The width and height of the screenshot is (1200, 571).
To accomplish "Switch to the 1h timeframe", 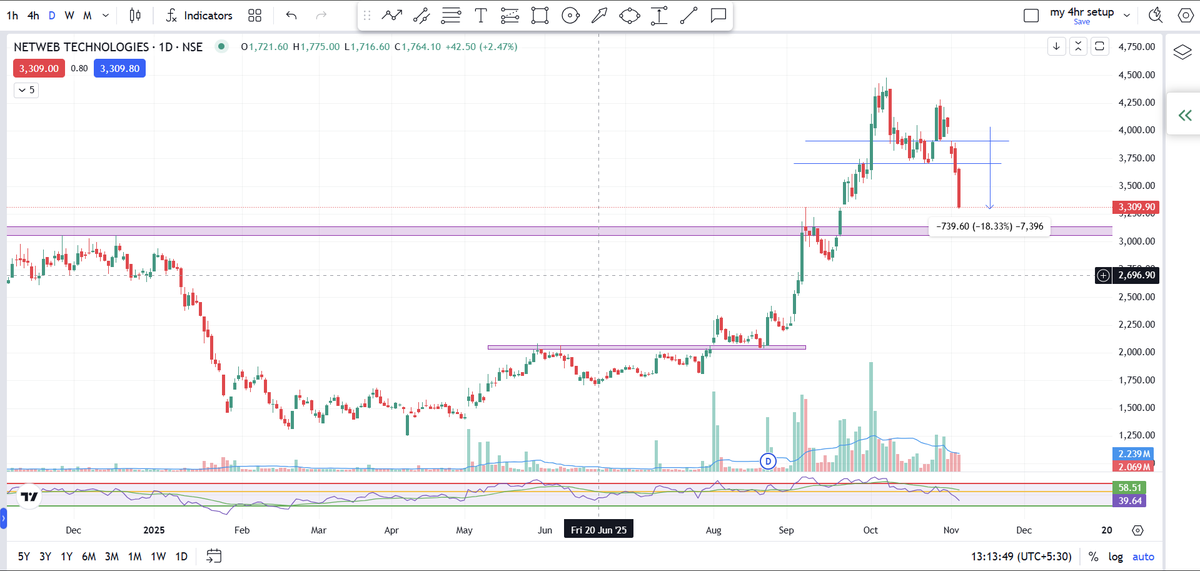I will coord(12,16).
